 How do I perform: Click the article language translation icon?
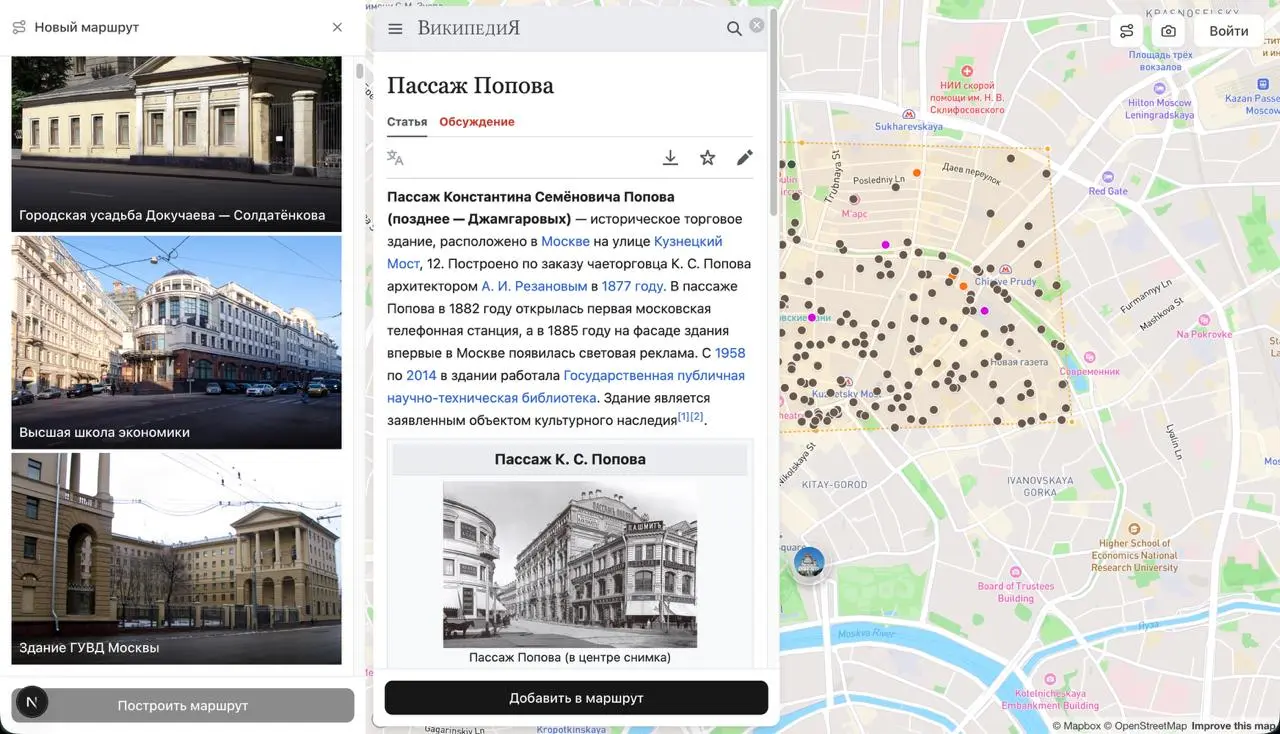pyautogui.click(x=395, y=157)
